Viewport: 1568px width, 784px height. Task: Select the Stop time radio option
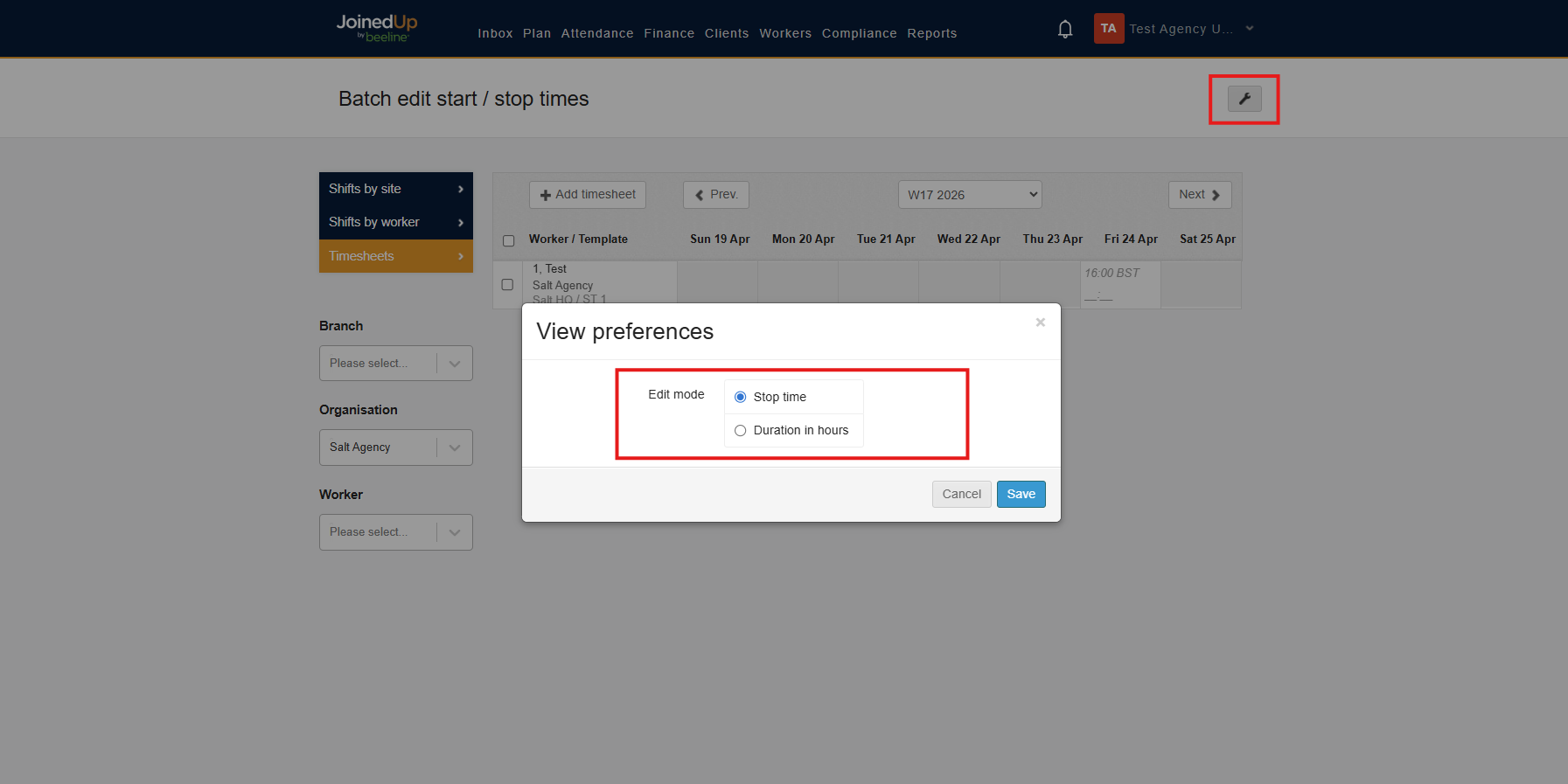740,397
